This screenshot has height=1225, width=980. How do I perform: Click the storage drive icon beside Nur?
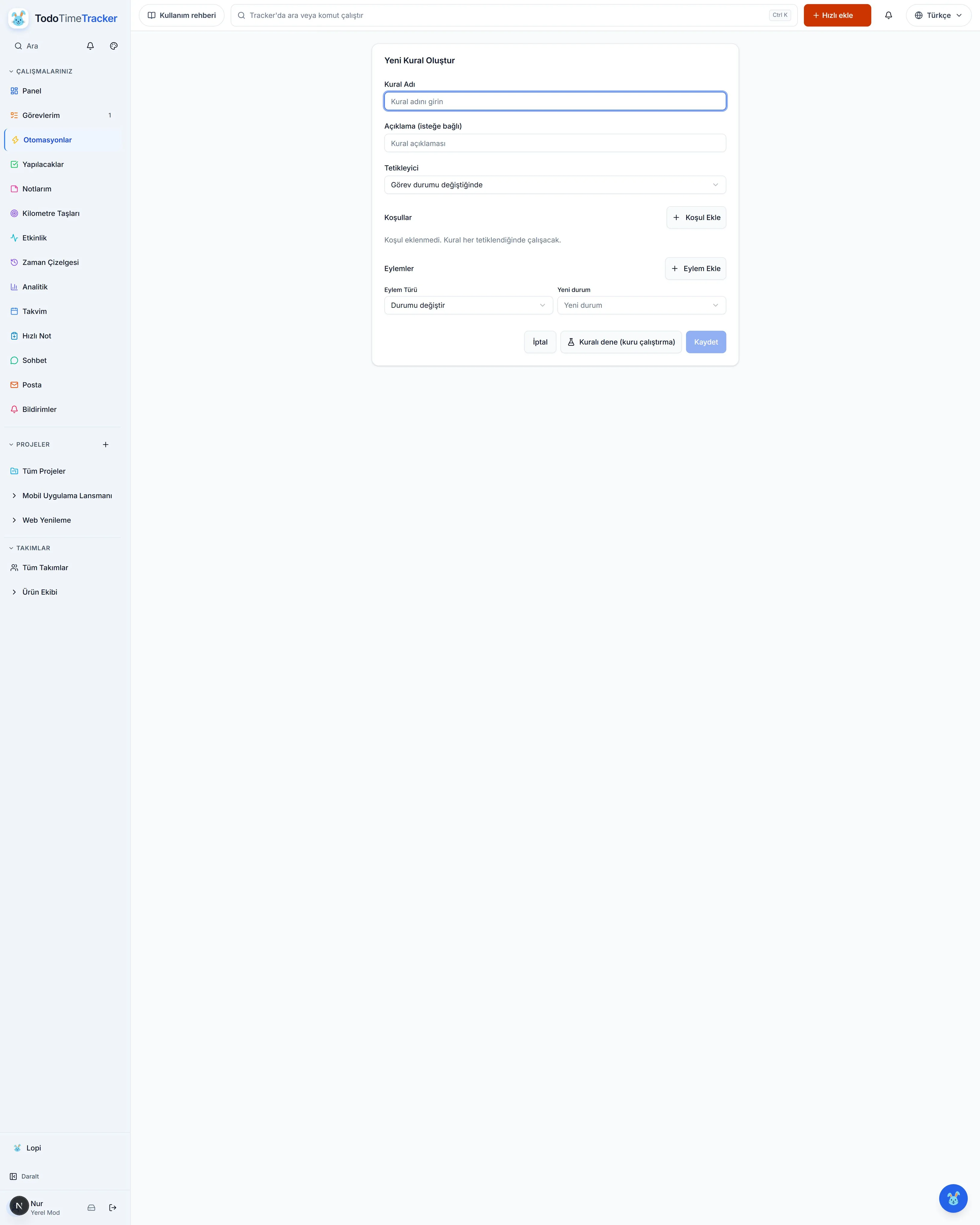pos(91,1207)
